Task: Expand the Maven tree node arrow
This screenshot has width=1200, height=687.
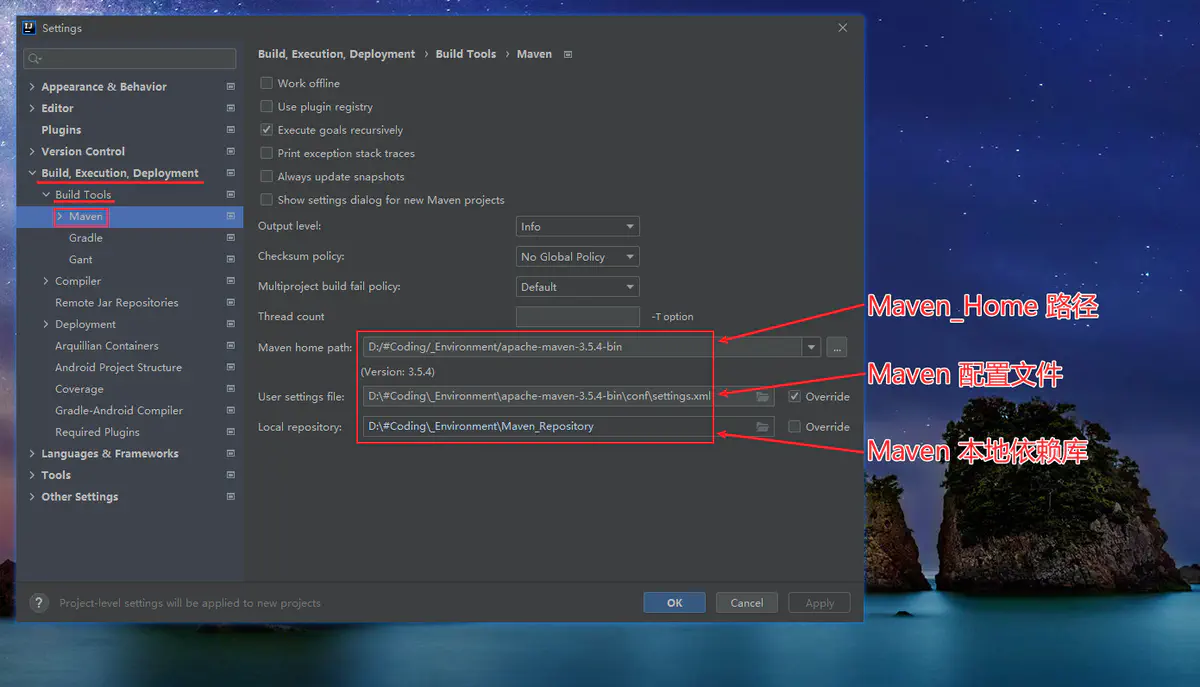Action: 60,216
